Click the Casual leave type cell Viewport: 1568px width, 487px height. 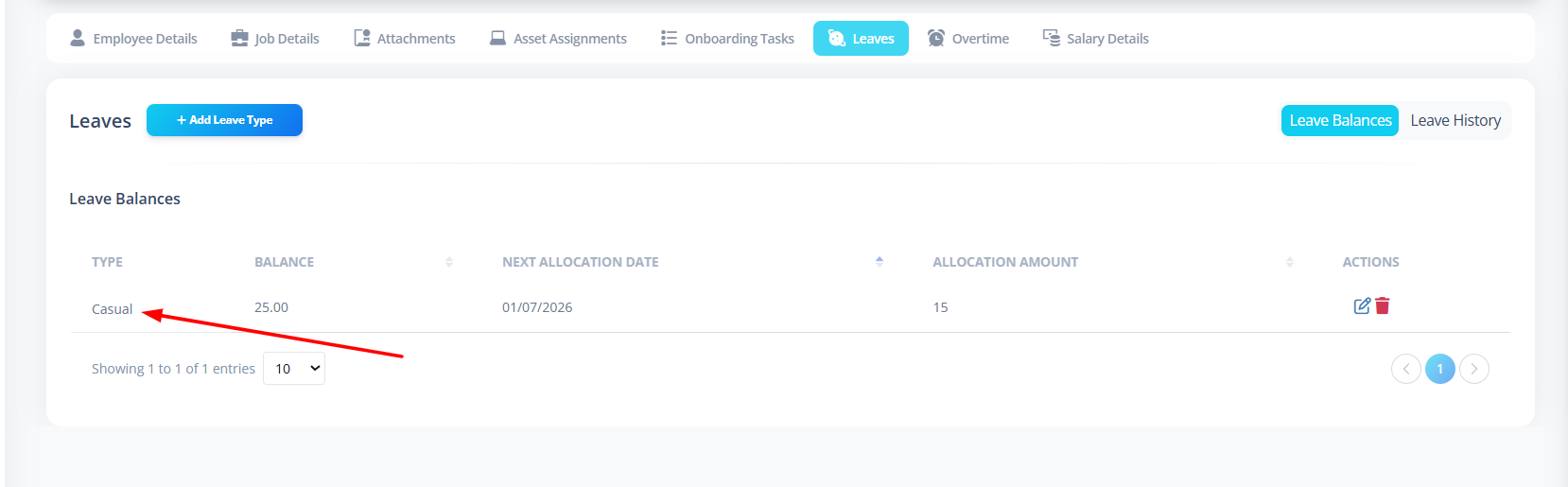pos(112,309)
